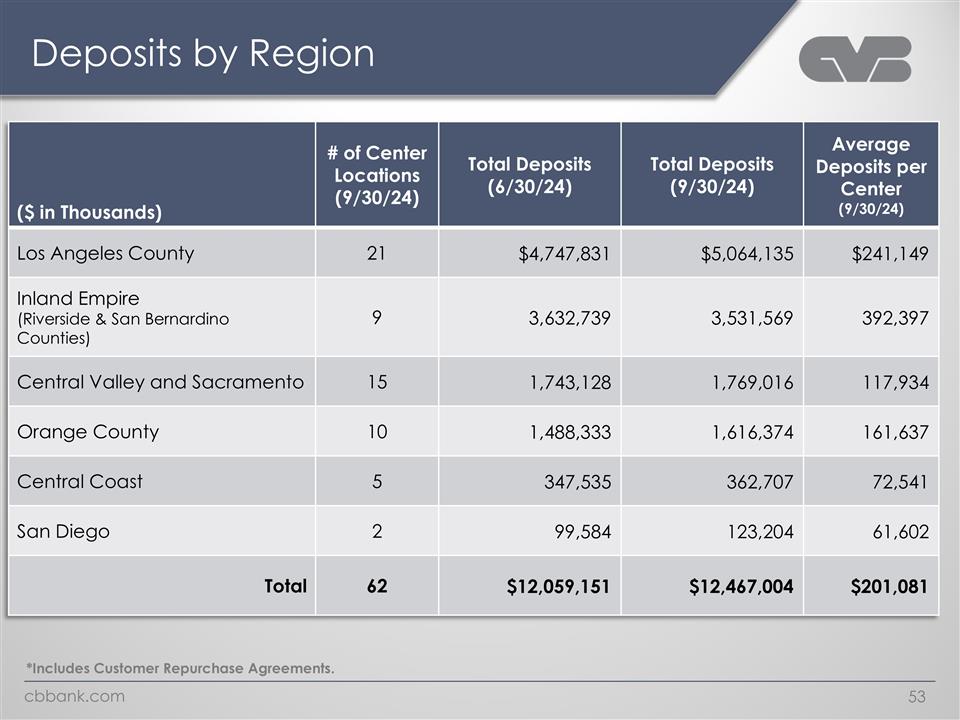Click the Customer Repurchase Agreements footnote
This screenshot has height=720, width=960.
(180, 668)
